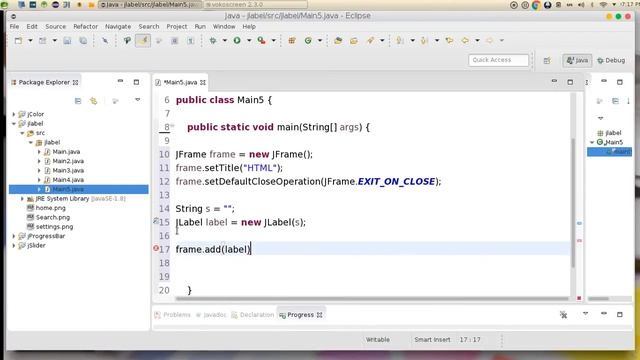Open the Package Explorer view menu arrow
Screen dimensions: 640x360
tap(138, 100)
